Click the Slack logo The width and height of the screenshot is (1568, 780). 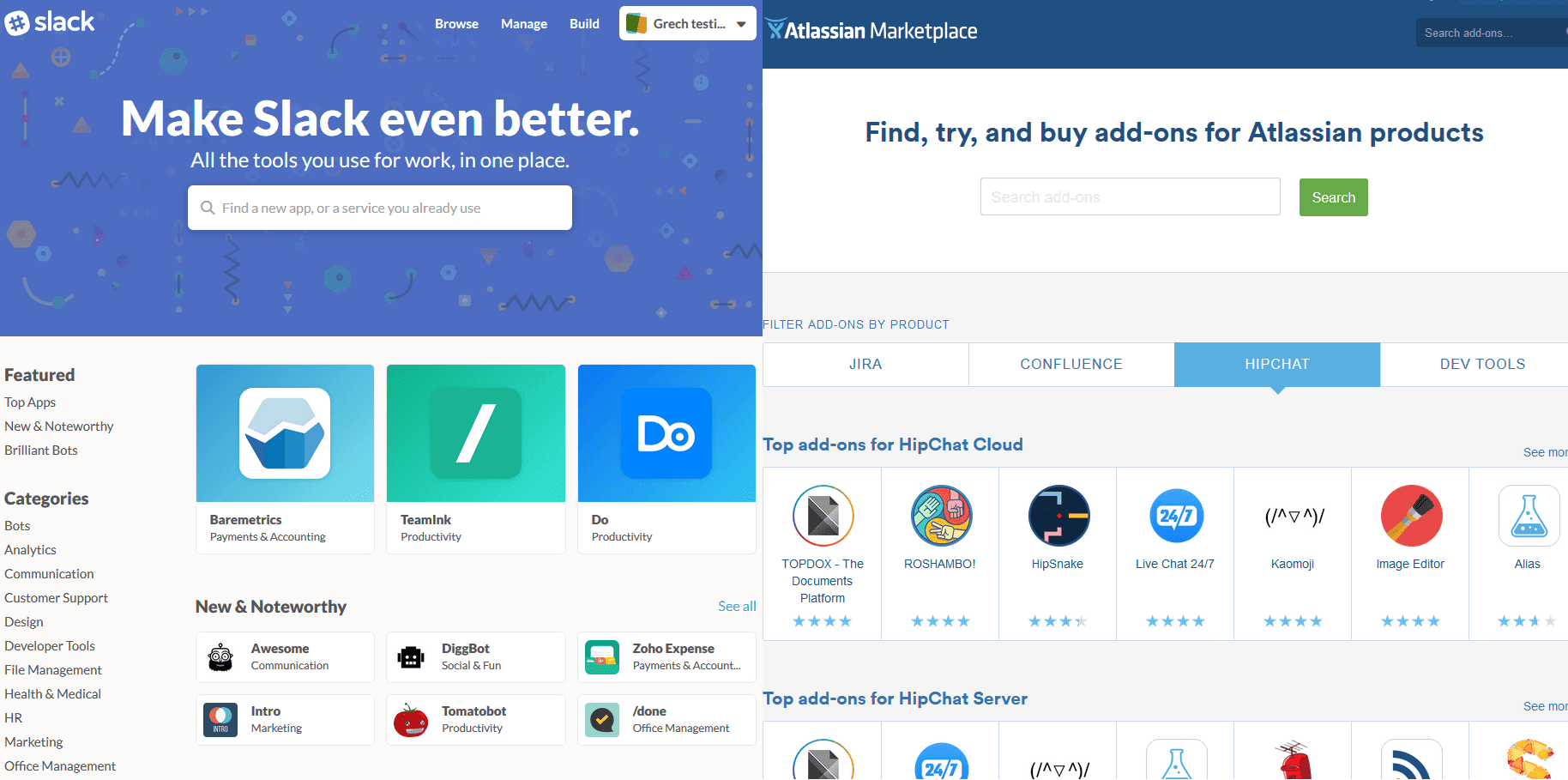click(x=49, y=22)
